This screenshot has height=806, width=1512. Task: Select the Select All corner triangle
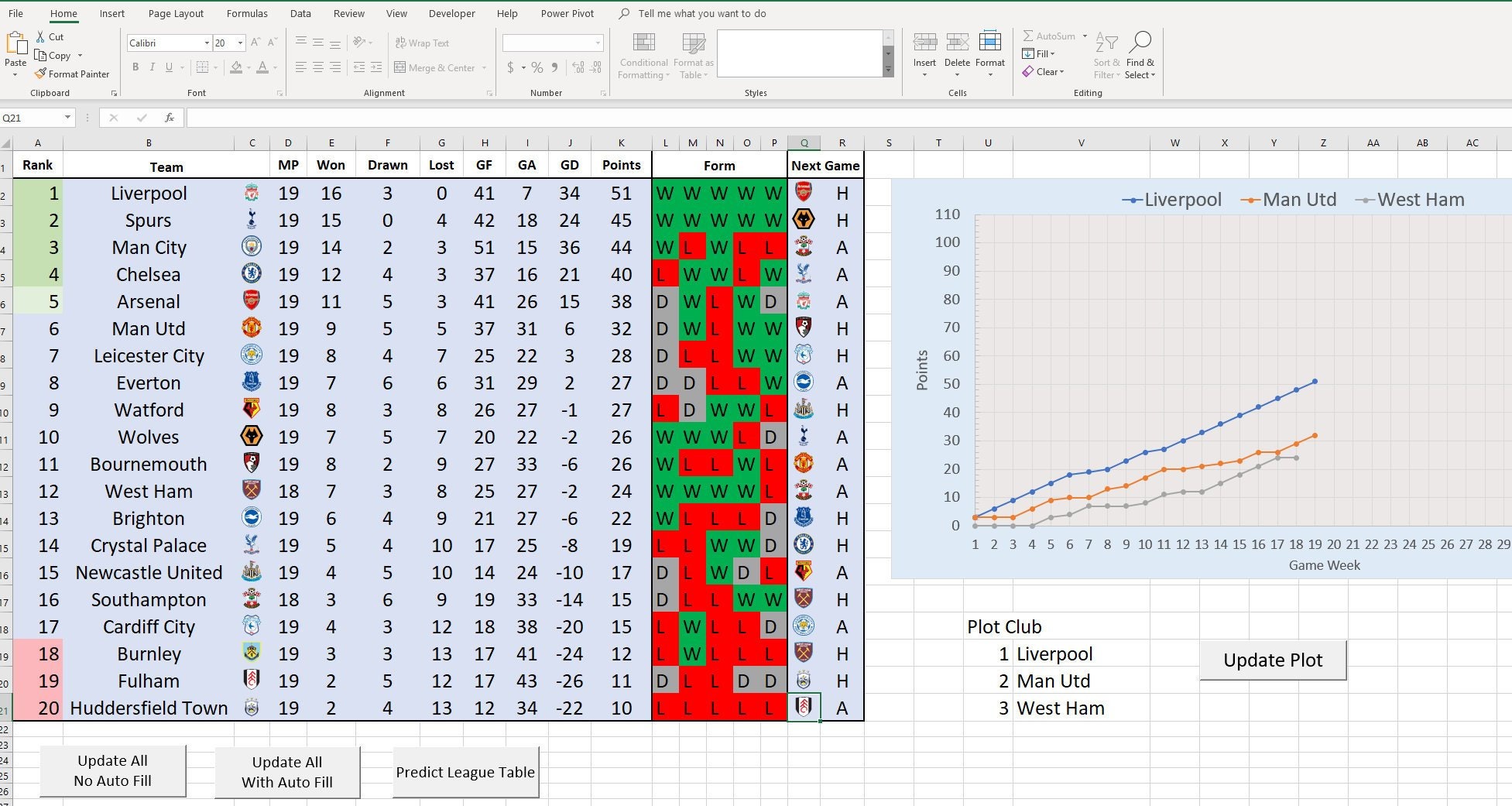click(6, 143)
